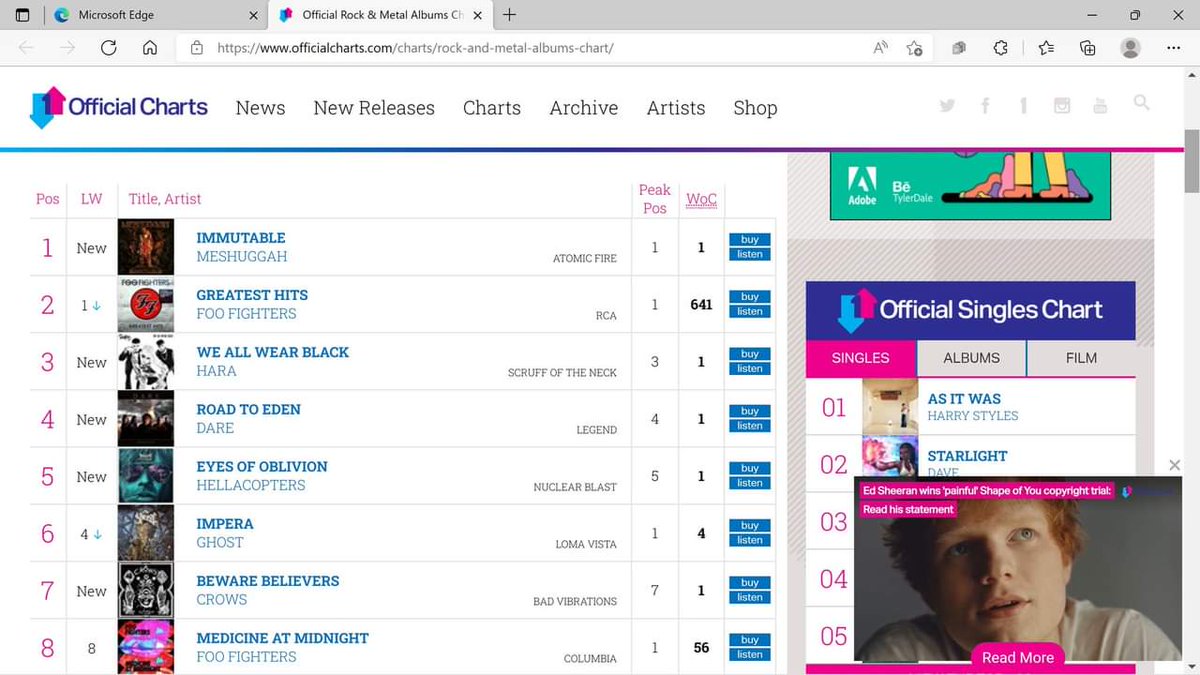This screenshot has height=675, width=1200.
Task: Open the Archive menu
Action: coord(584,108)
